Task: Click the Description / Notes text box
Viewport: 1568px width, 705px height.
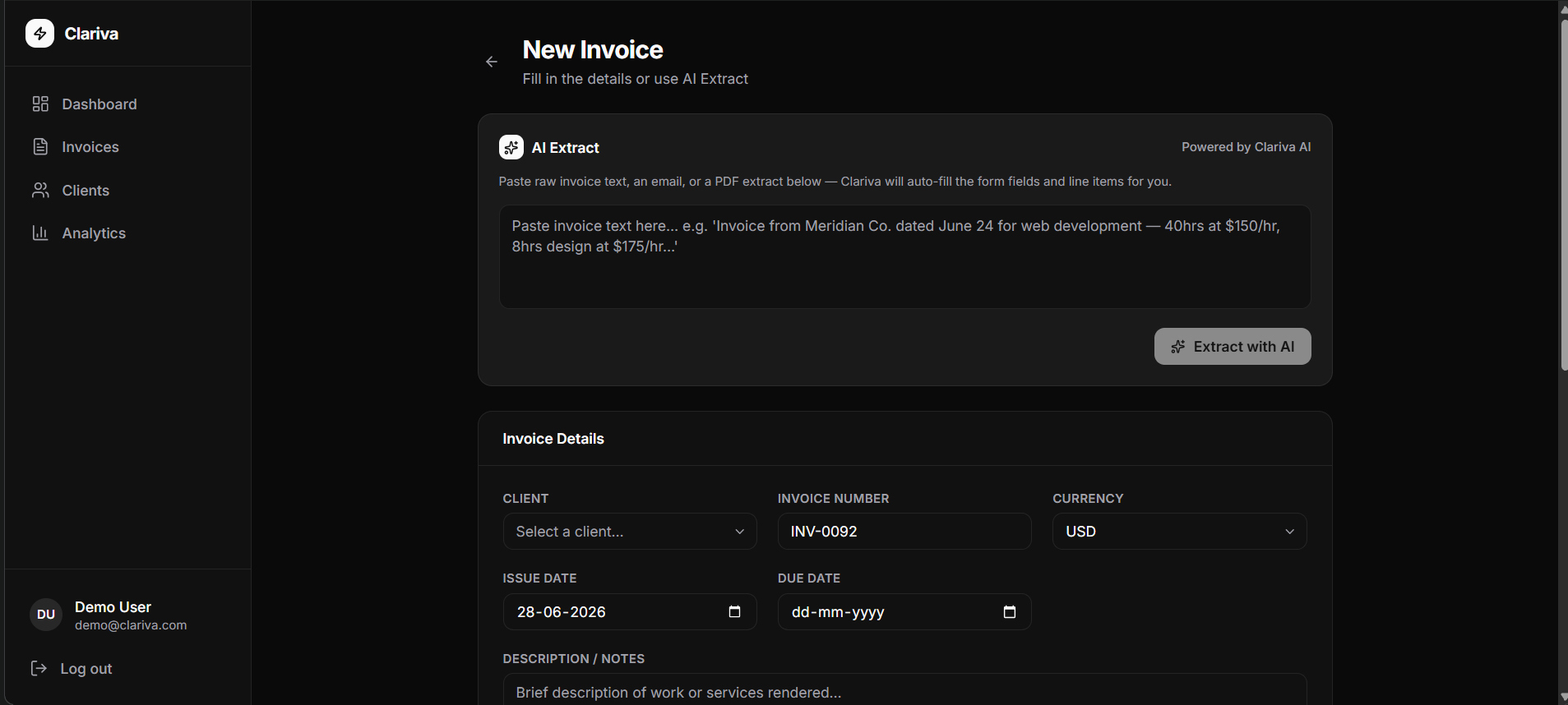Action: (x=904, y=690)
